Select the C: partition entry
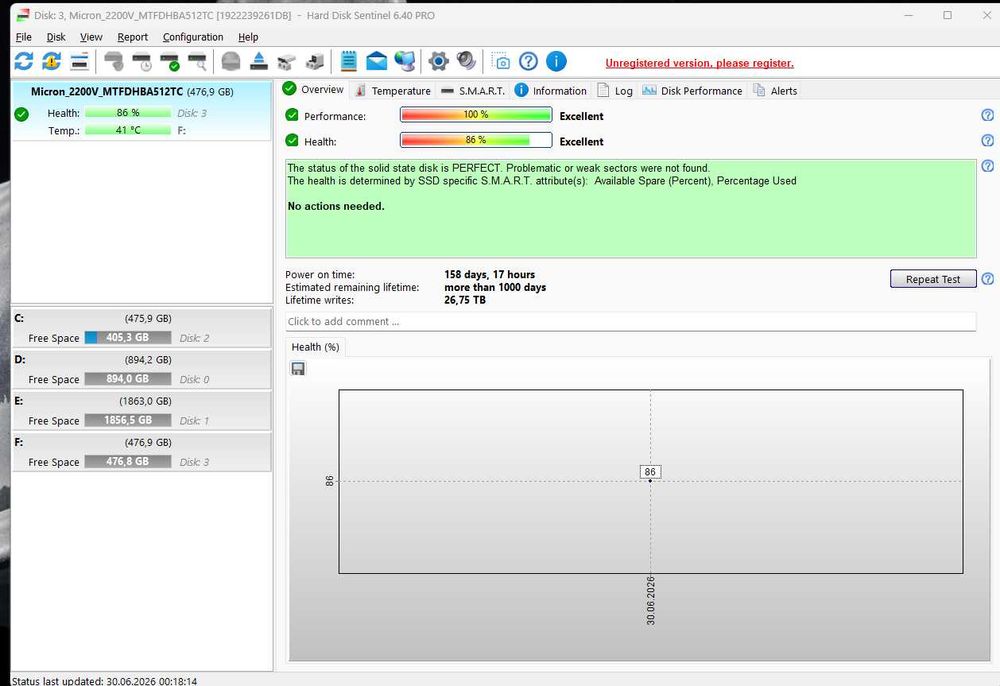Screen dimensions: 1000x686 pos(142,328)
